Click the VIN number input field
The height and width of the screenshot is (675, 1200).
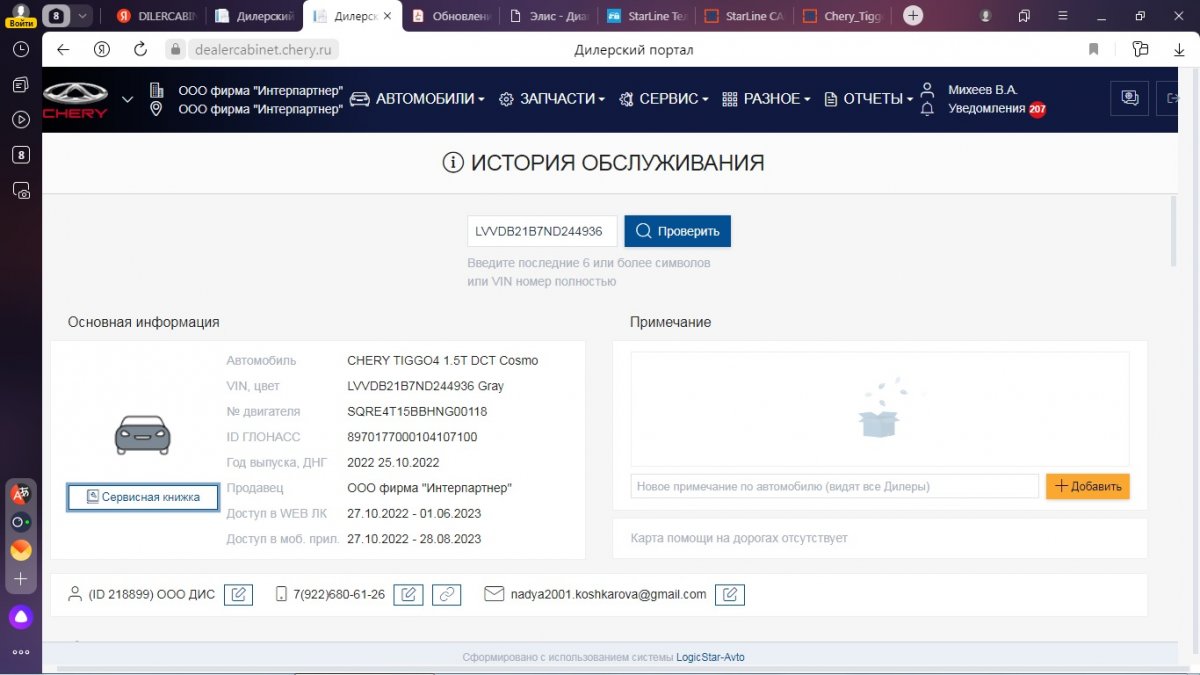pos(542,231)
